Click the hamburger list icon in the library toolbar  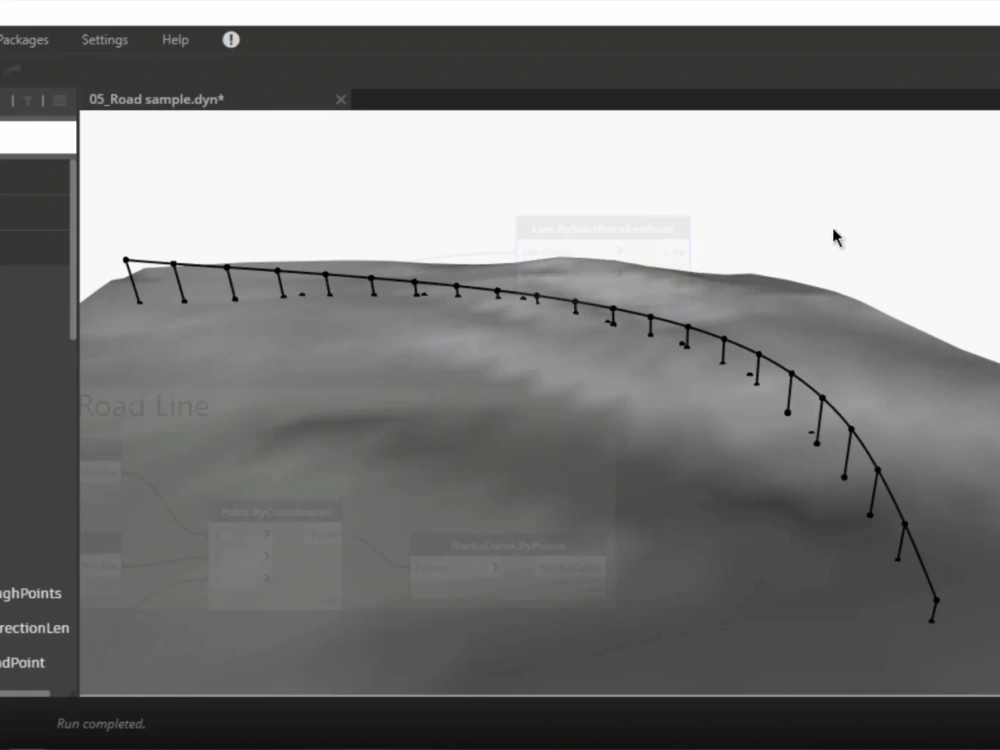59,100
